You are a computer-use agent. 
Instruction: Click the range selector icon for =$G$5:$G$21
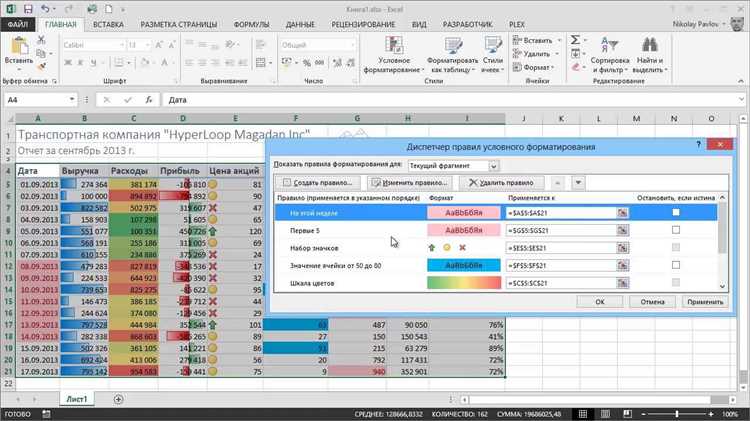[622, 231]
